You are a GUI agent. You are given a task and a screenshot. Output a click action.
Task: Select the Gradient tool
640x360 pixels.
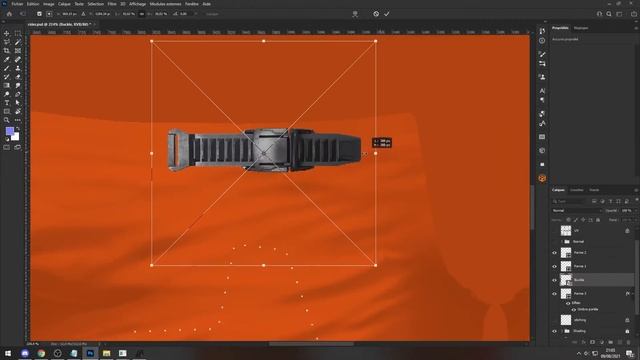coord(7,85)
